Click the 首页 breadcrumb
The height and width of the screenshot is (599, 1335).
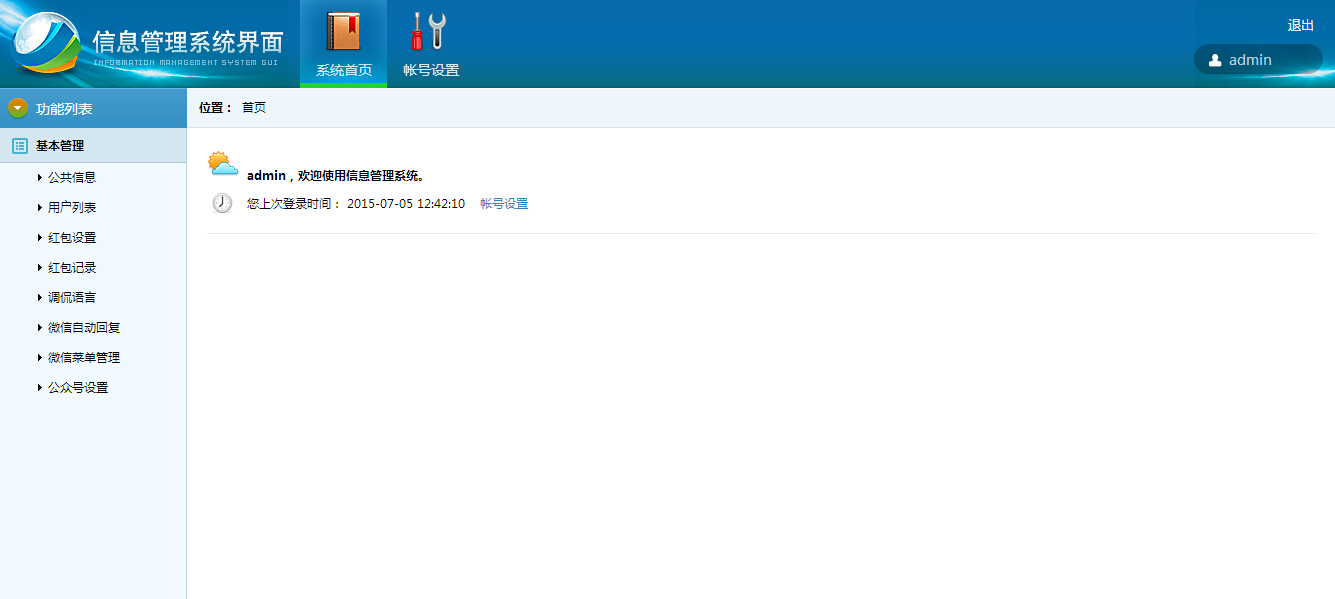254,108
